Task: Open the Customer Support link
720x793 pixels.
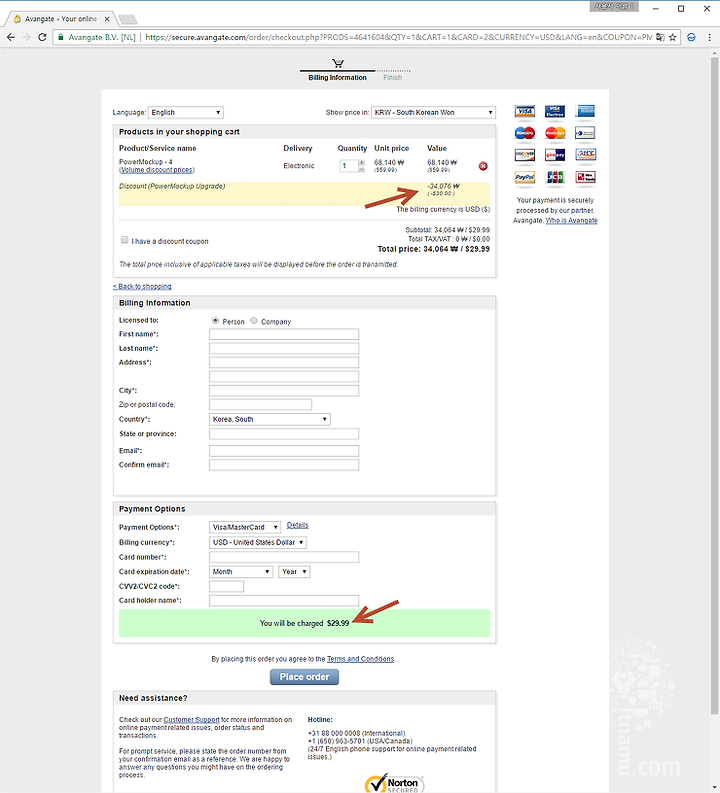Action: tap(191, 720)
